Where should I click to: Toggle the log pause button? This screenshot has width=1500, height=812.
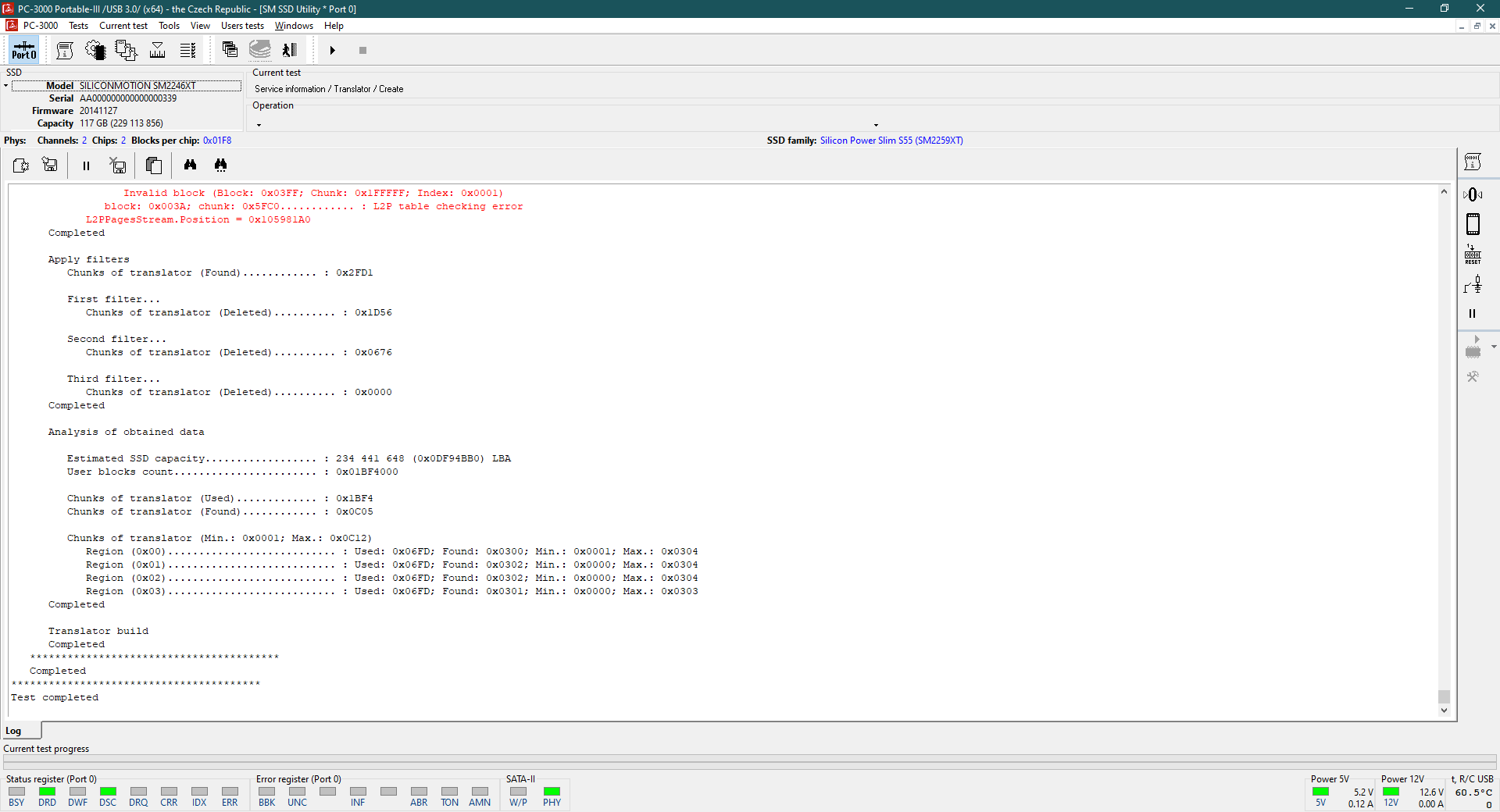click(86, 166)
